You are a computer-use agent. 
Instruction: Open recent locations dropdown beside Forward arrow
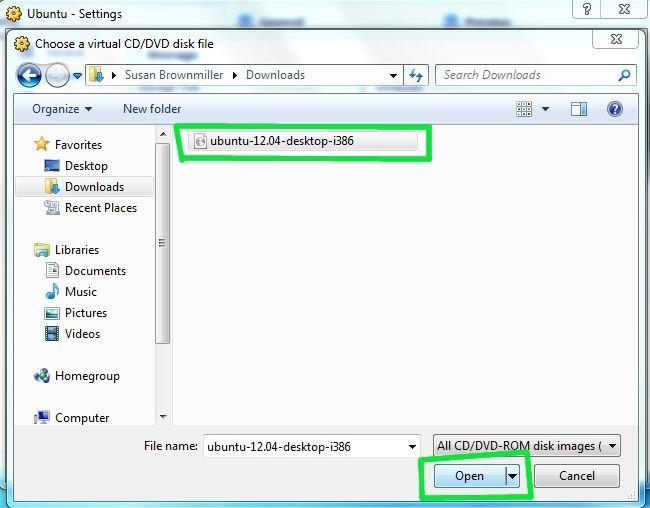[x=77, y=75]
